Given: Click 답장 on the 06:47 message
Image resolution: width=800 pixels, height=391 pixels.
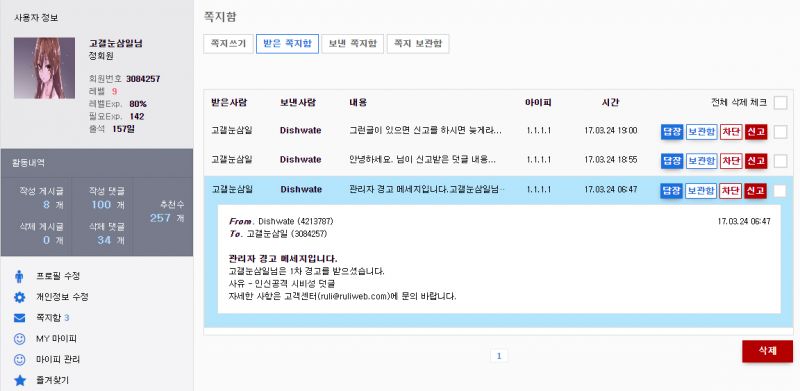Looking at the screenshot, I should [x=671, y=191].
